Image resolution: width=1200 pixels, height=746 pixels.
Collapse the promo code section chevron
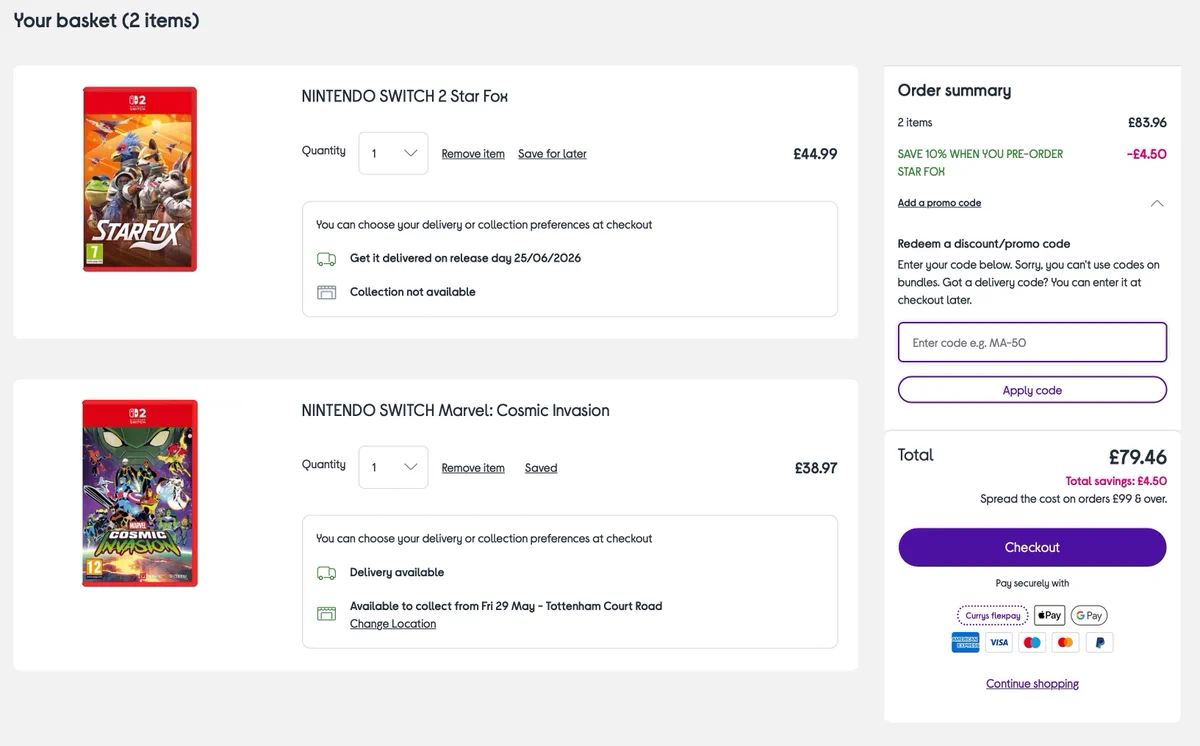(x=1157, y=203)
